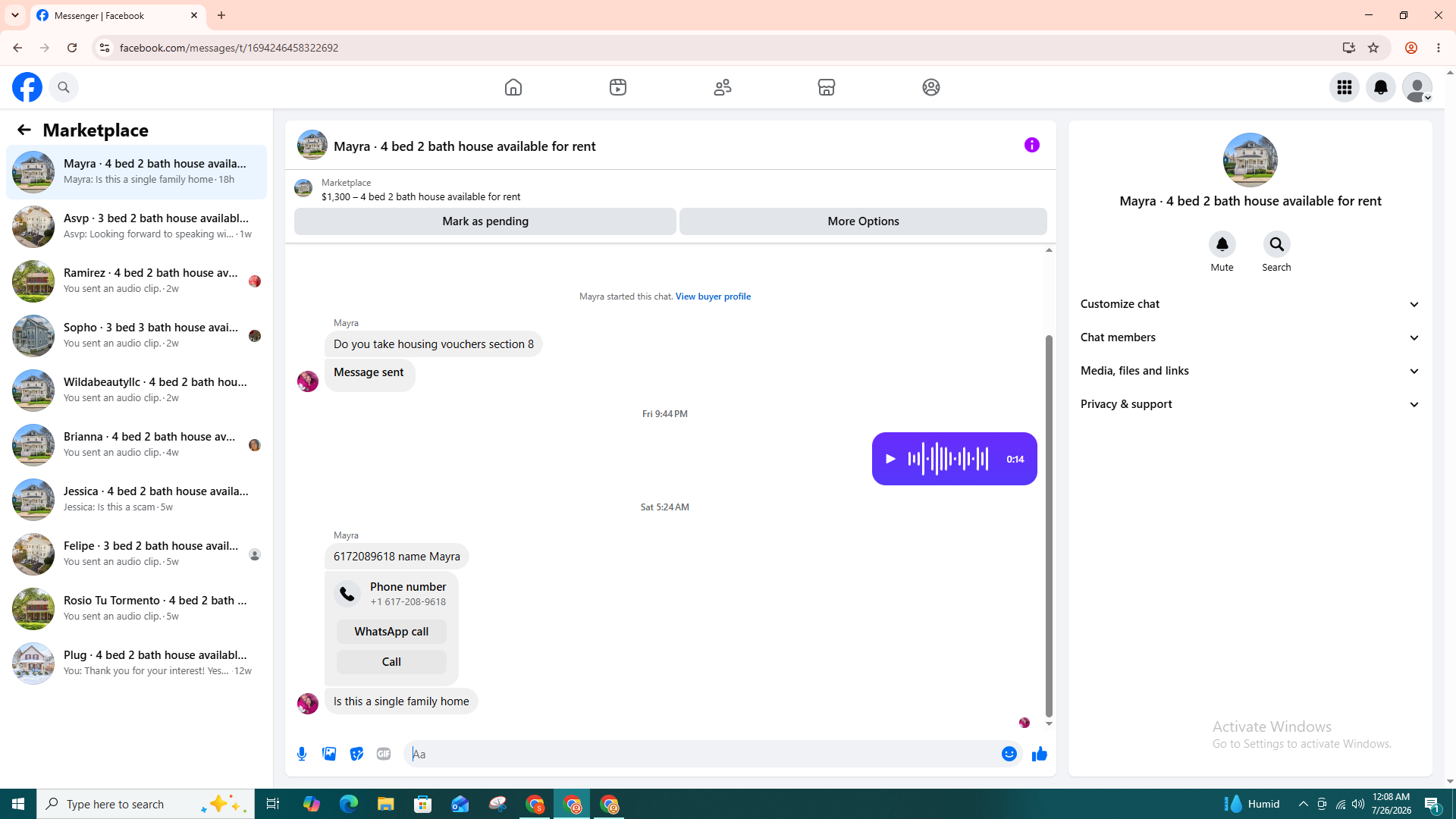1456x819 pixels.
Task: Open the emoji picker
Action: [x=1009, y=754]
